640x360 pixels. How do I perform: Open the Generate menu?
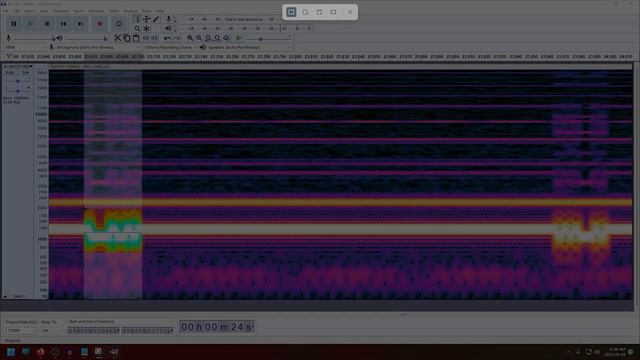97,11
